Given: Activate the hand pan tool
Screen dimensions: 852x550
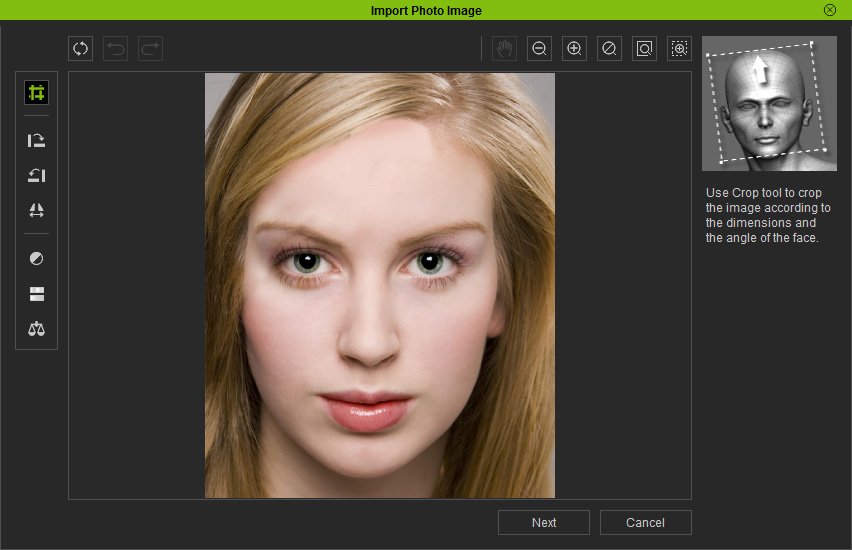Looking at the screenshot, I should 504,49.
